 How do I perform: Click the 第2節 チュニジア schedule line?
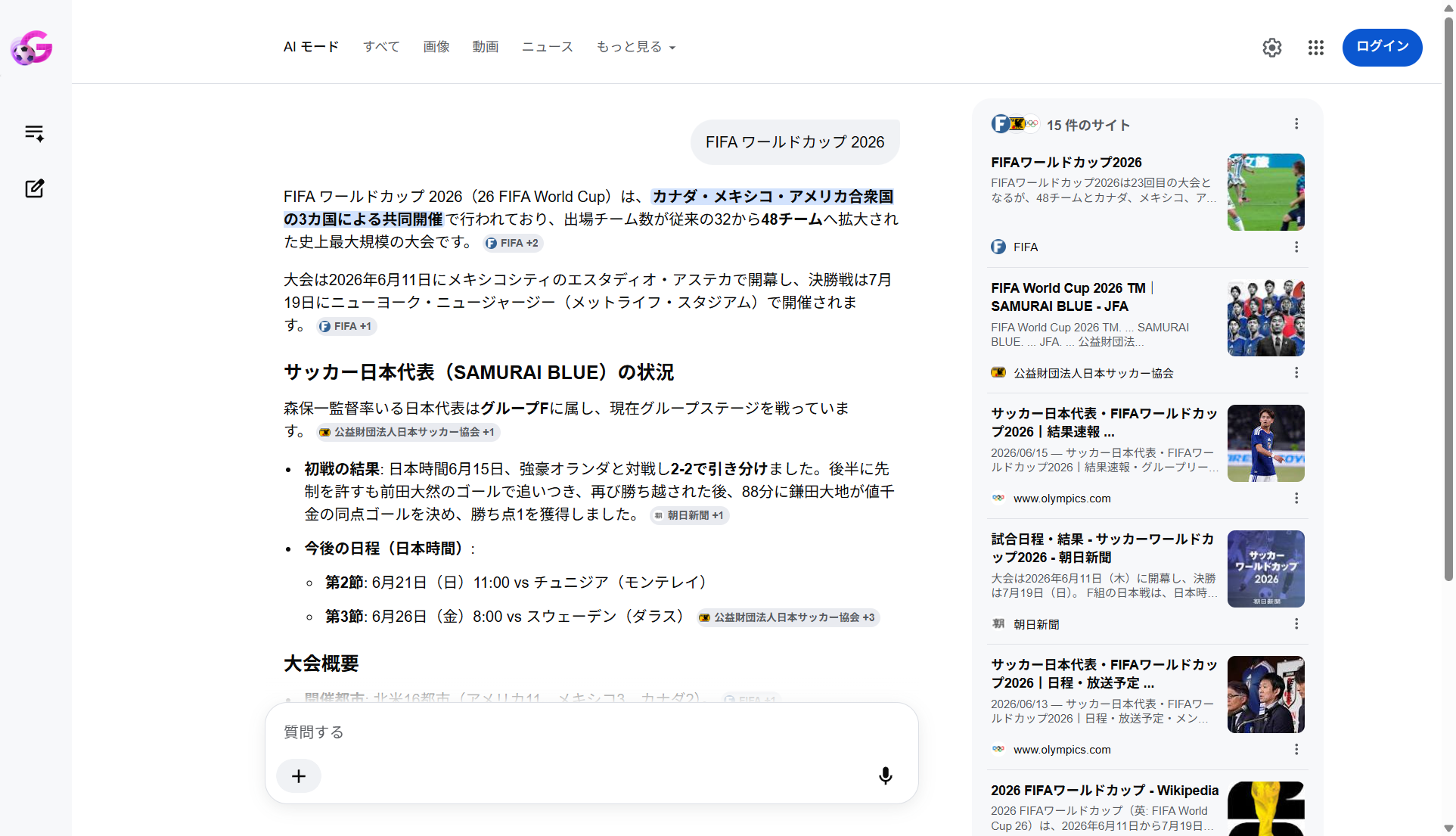click(519, 583)
